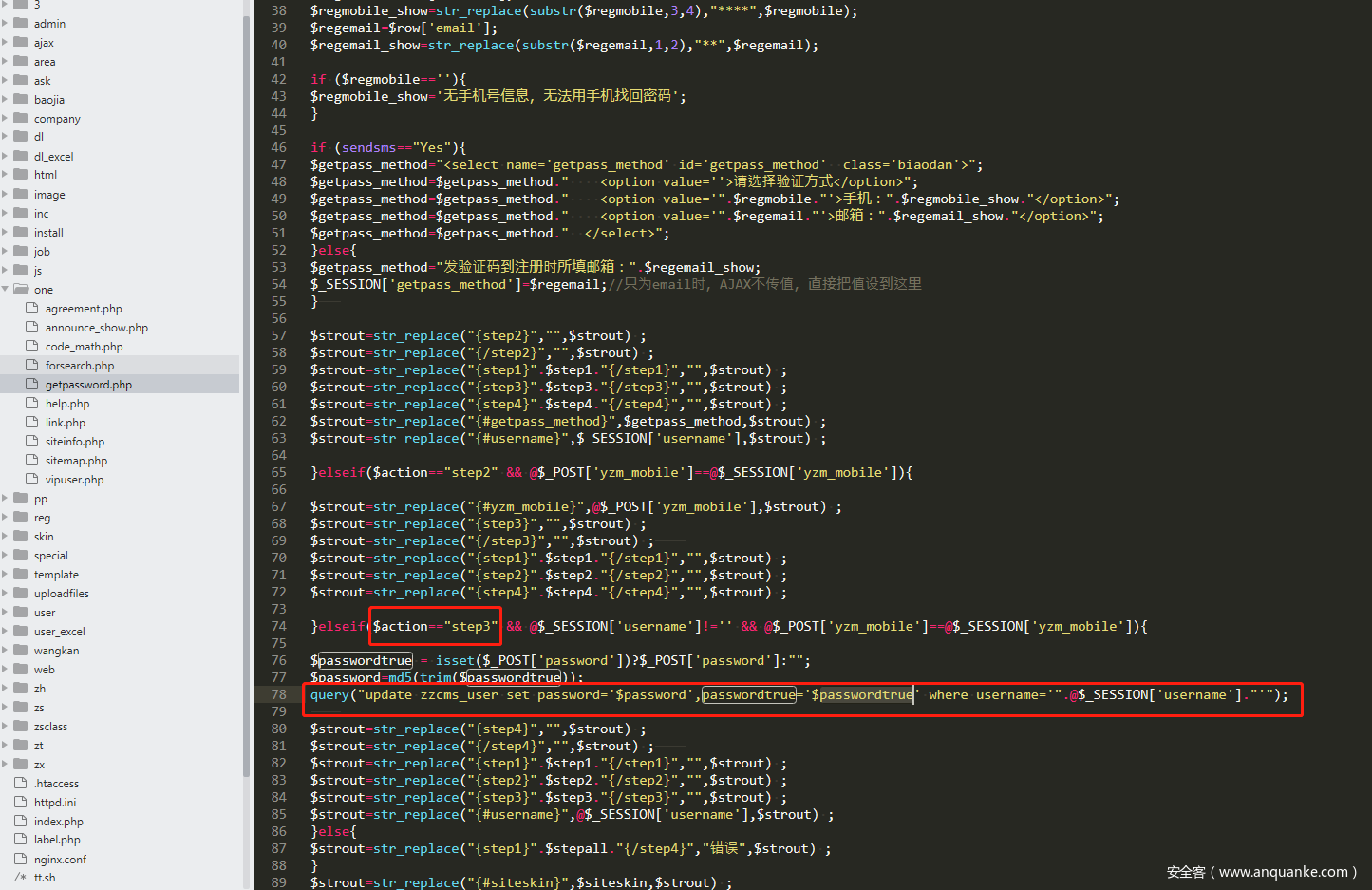
Task: Click the nginx.conf file icon
Action: [x=21, y=860]
